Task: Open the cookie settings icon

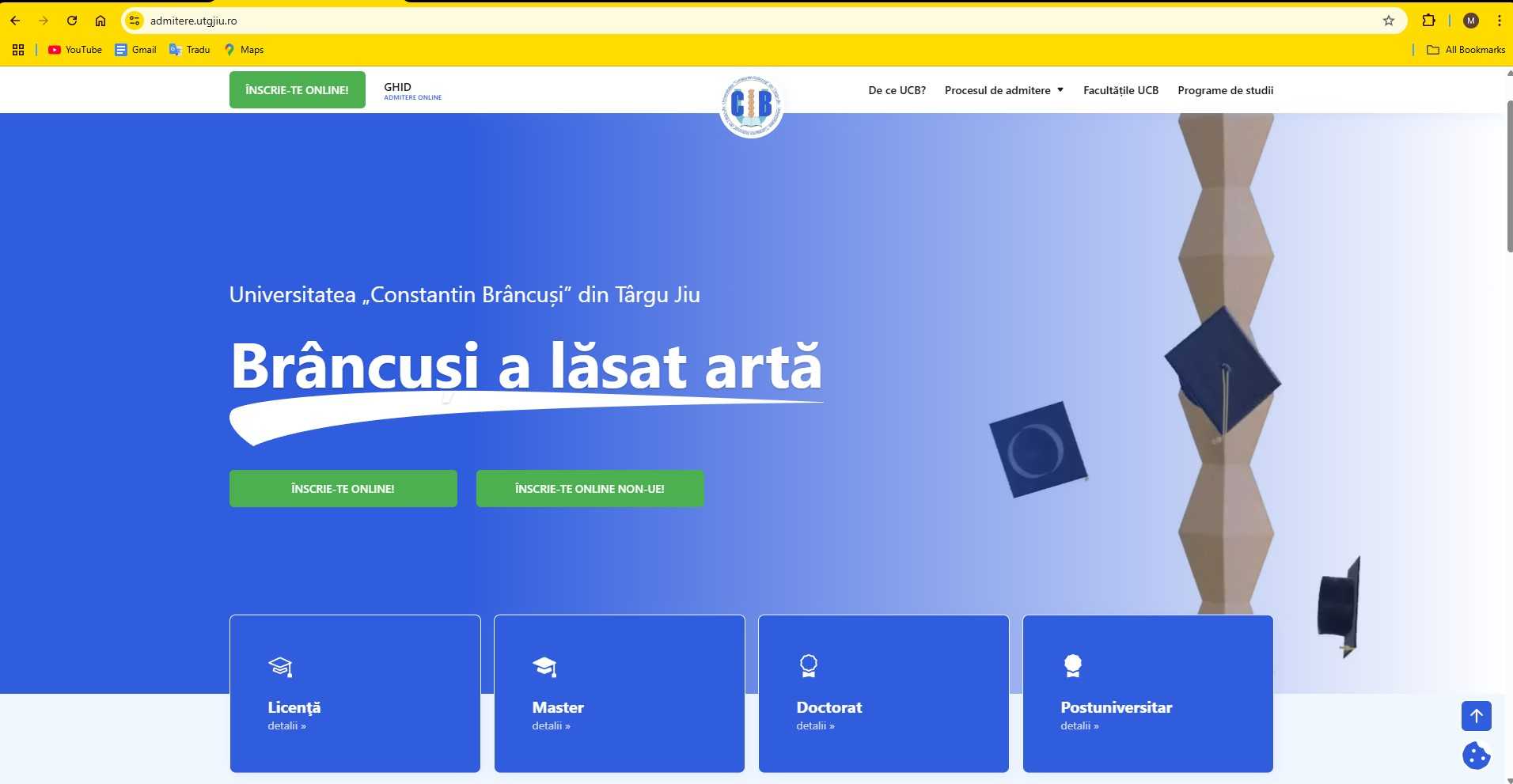Action: [x=1477, y=756]
